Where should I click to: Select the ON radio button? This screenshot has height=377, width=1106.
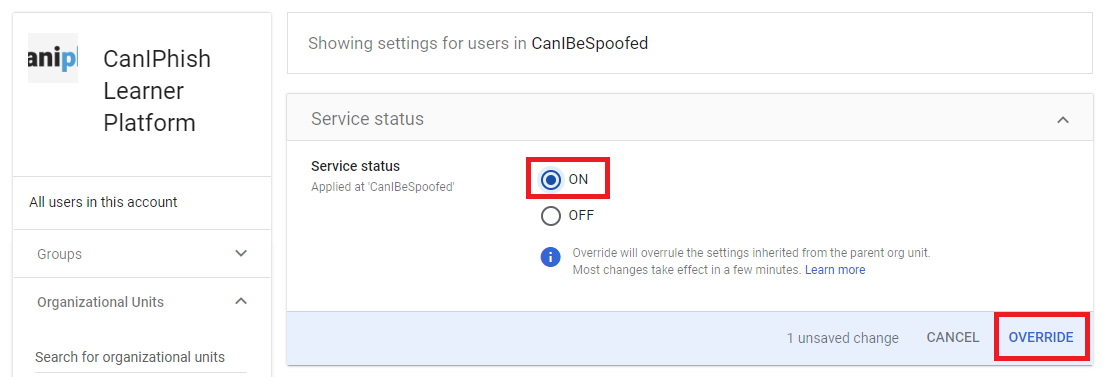(x=551, y=179)
